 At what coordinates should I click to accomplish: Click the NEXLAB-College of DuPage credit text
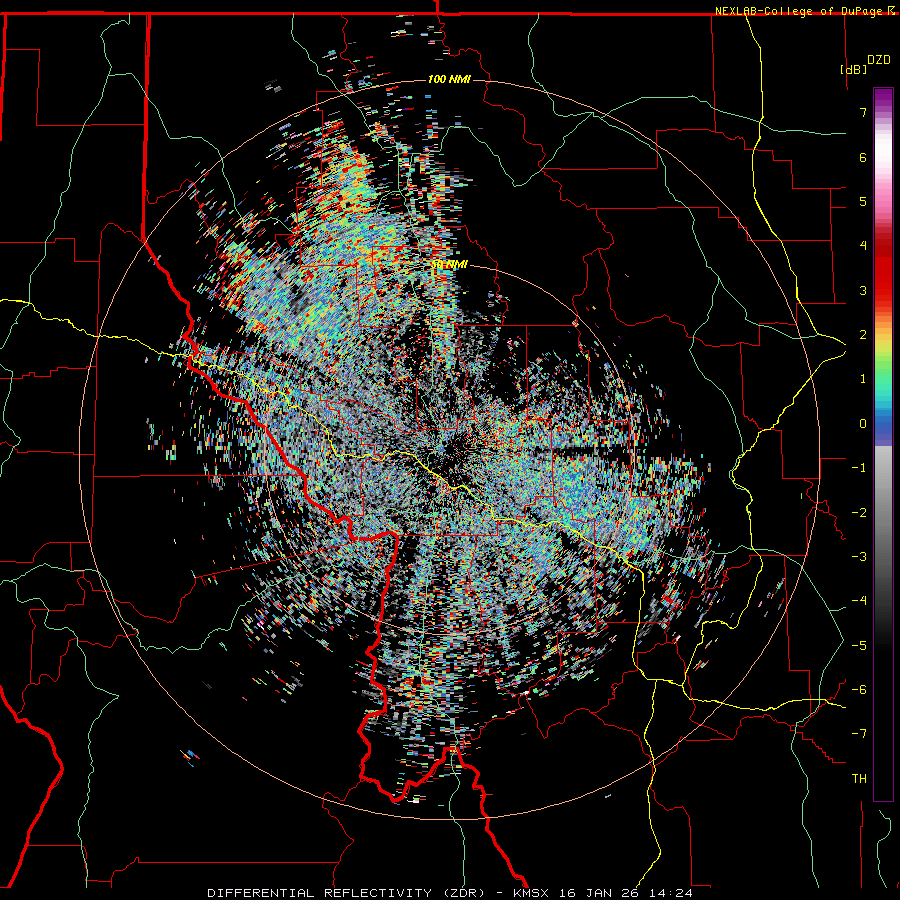(x=798, y=11)
